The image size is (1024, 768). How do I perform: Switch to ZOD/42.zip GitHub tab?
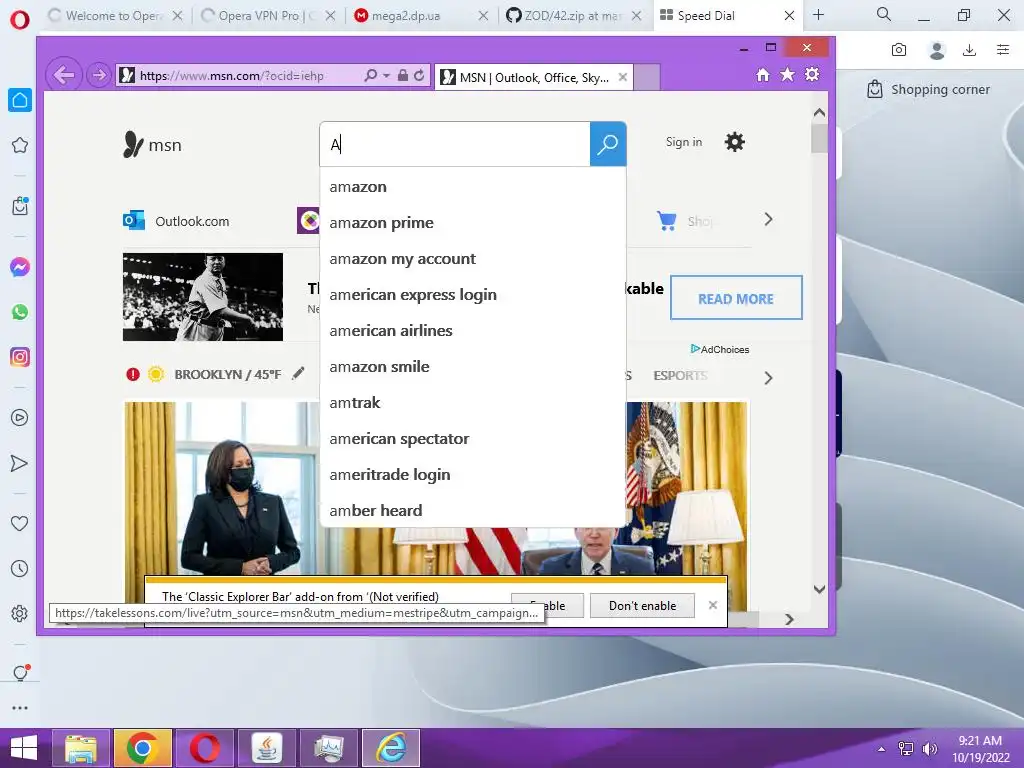571,16
